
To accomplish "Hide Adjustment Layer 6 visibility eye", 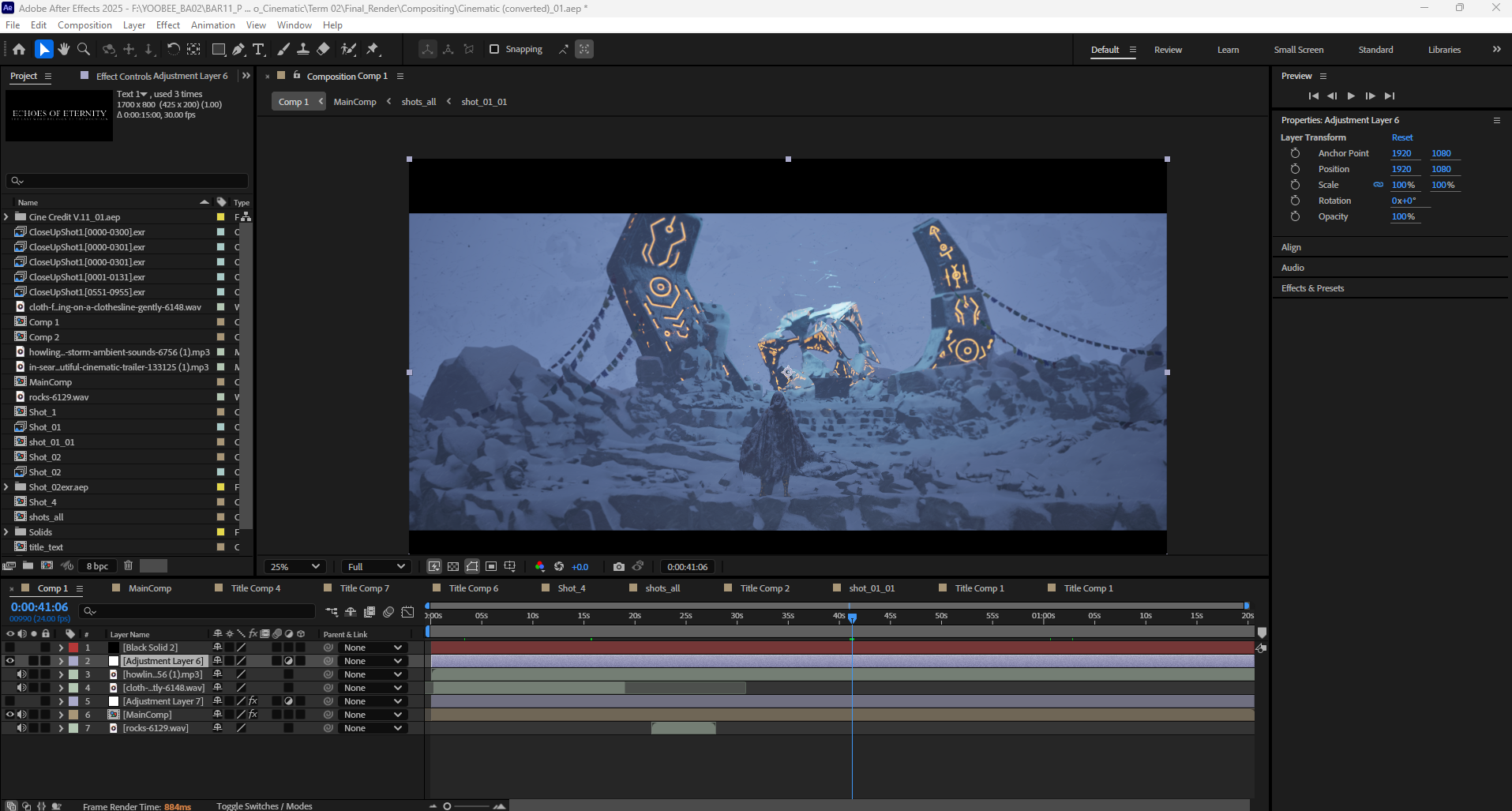I will 9,661.
